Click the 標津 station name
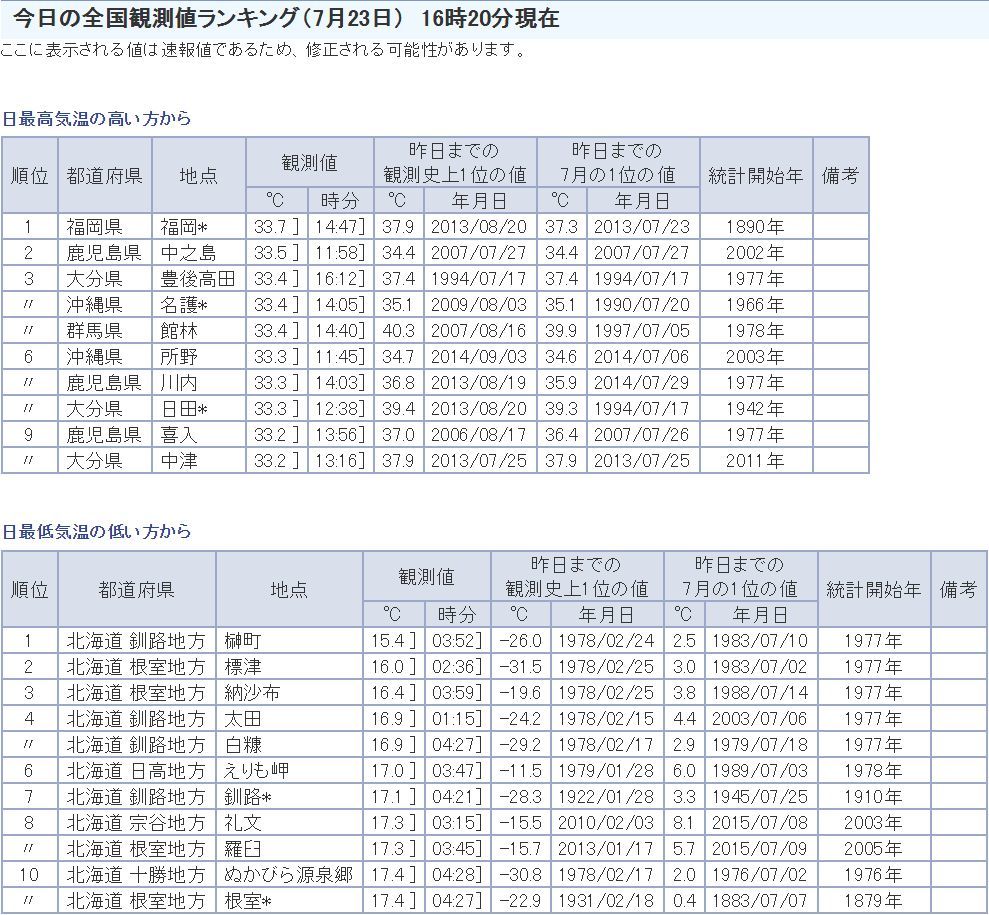The height and width of the screenshot is (915, 989). 243,667
